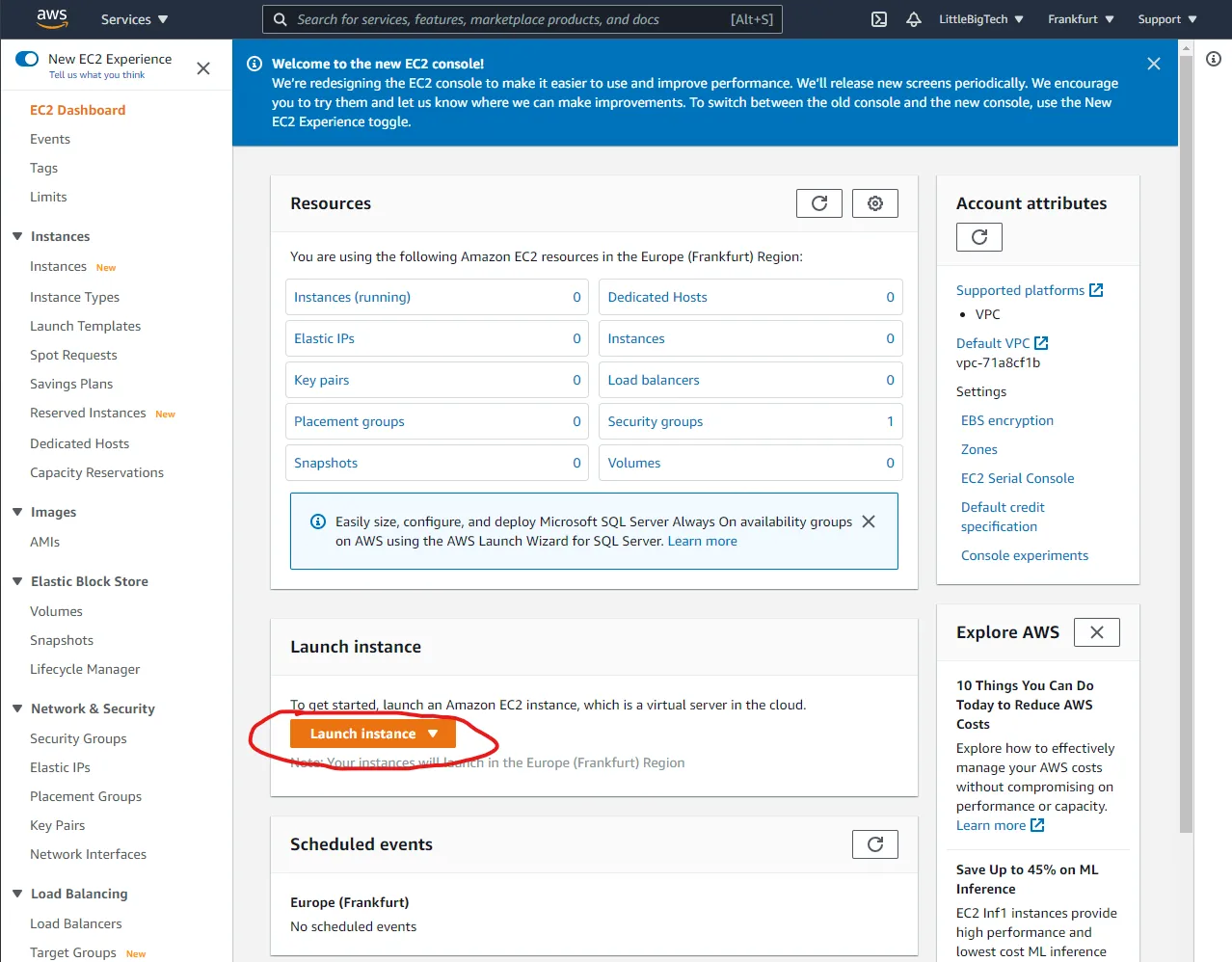This screenshot has height=962, width=1232.
Task: Open Lifecycle Manager in sidebar
Action: pos(85,669)
